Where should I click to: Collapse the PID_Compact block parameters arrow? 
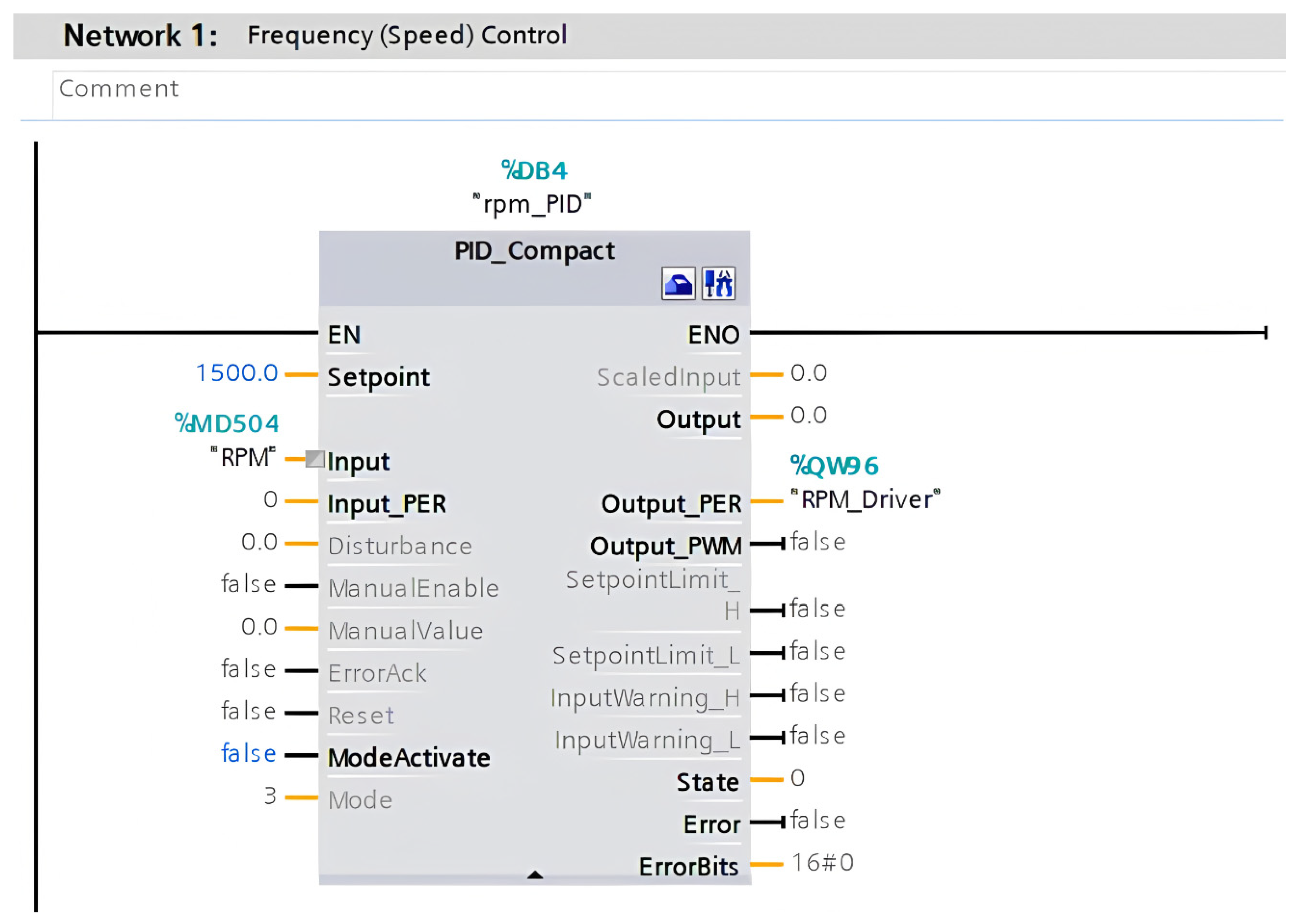click(534, 874)
